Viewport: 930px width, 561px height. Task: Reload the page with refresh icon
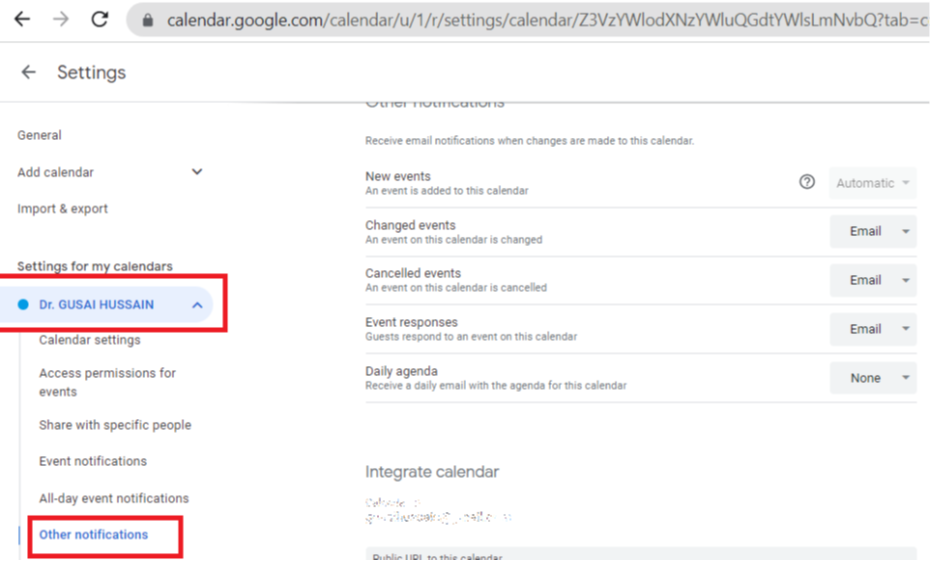[99, 19]
